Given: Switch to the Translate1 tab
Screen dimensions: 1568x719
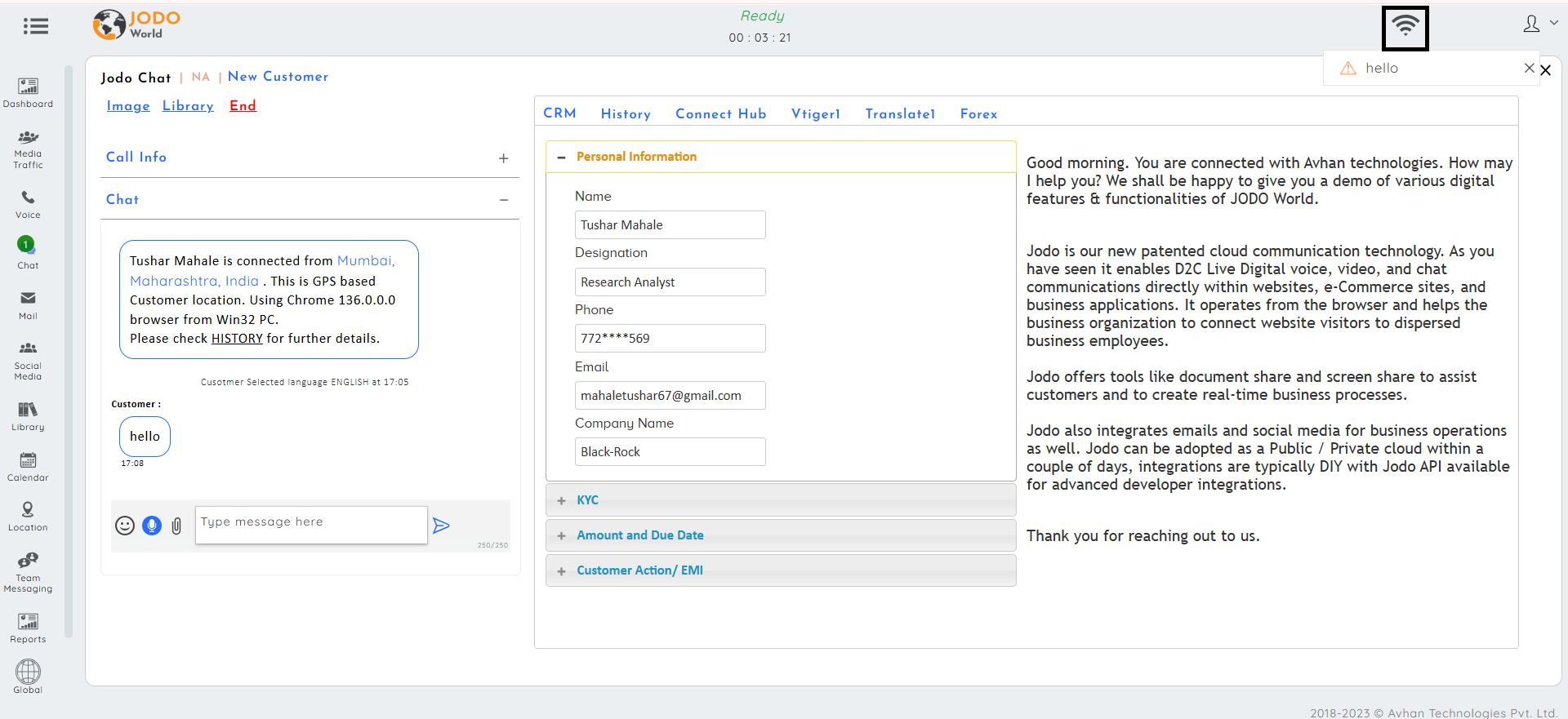Looking at the screenshot, I should (900, 114).
